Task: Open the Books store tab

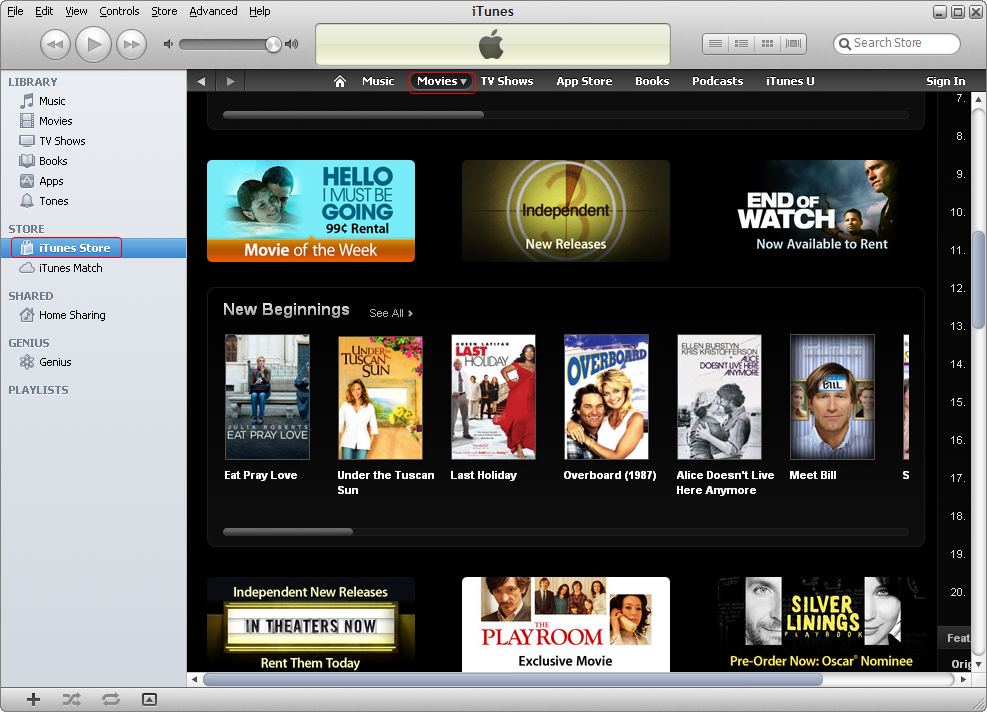Action: [652, 81]
